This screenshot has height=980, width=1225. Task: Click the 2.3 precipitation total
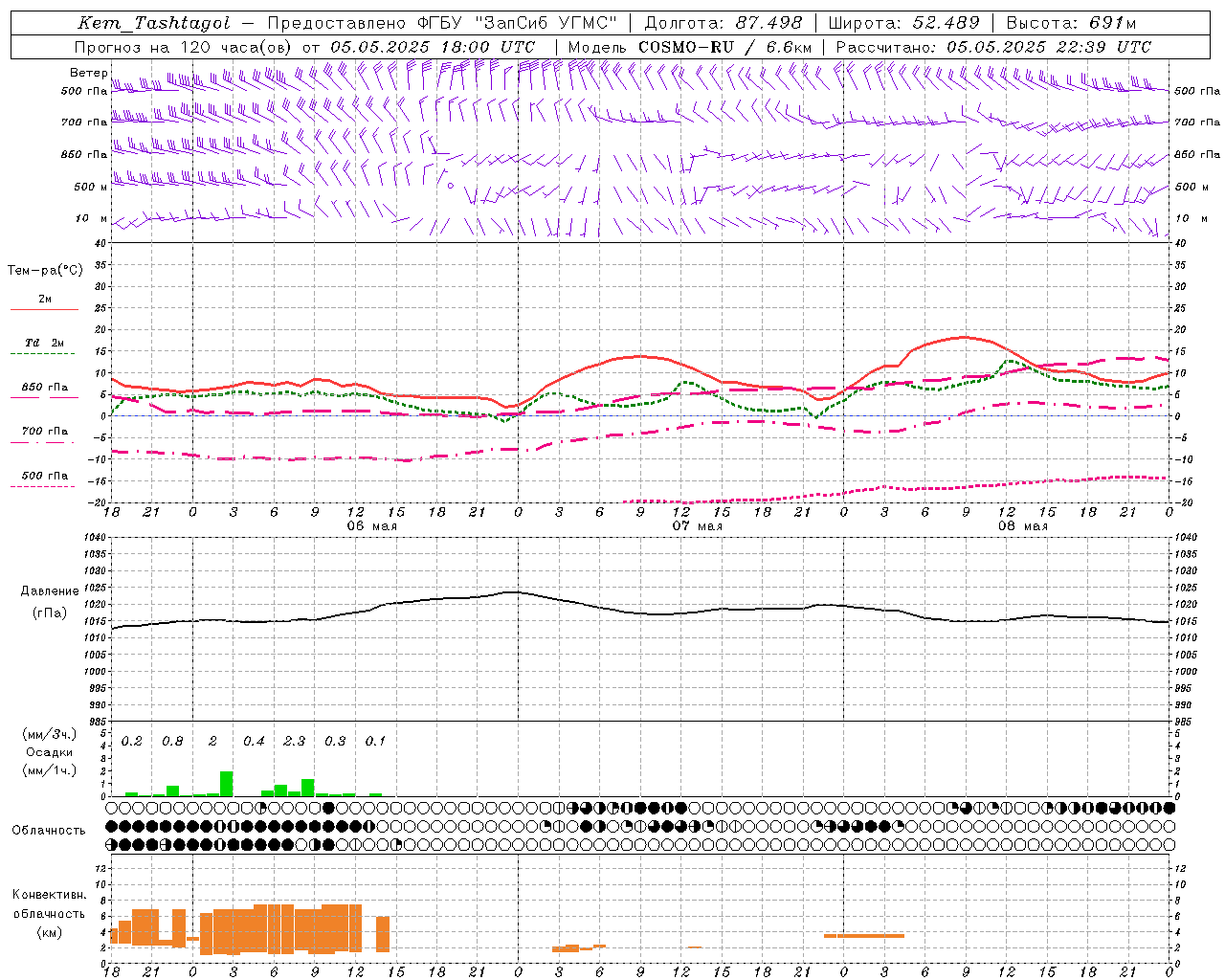(295, 742)
